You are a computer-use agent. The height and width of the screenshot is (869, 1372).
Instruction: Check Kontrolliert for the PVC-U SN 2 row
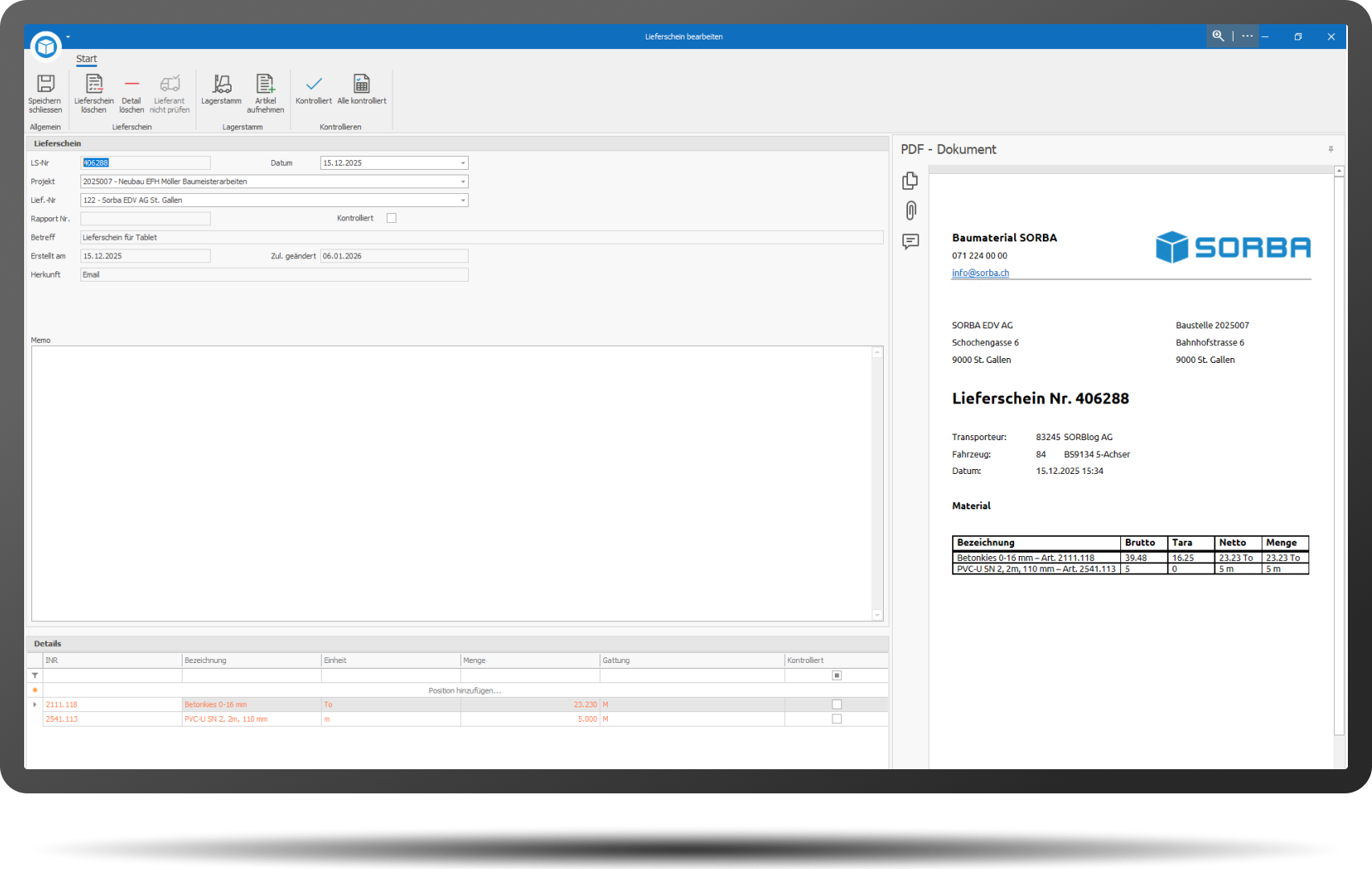point(836,719)
